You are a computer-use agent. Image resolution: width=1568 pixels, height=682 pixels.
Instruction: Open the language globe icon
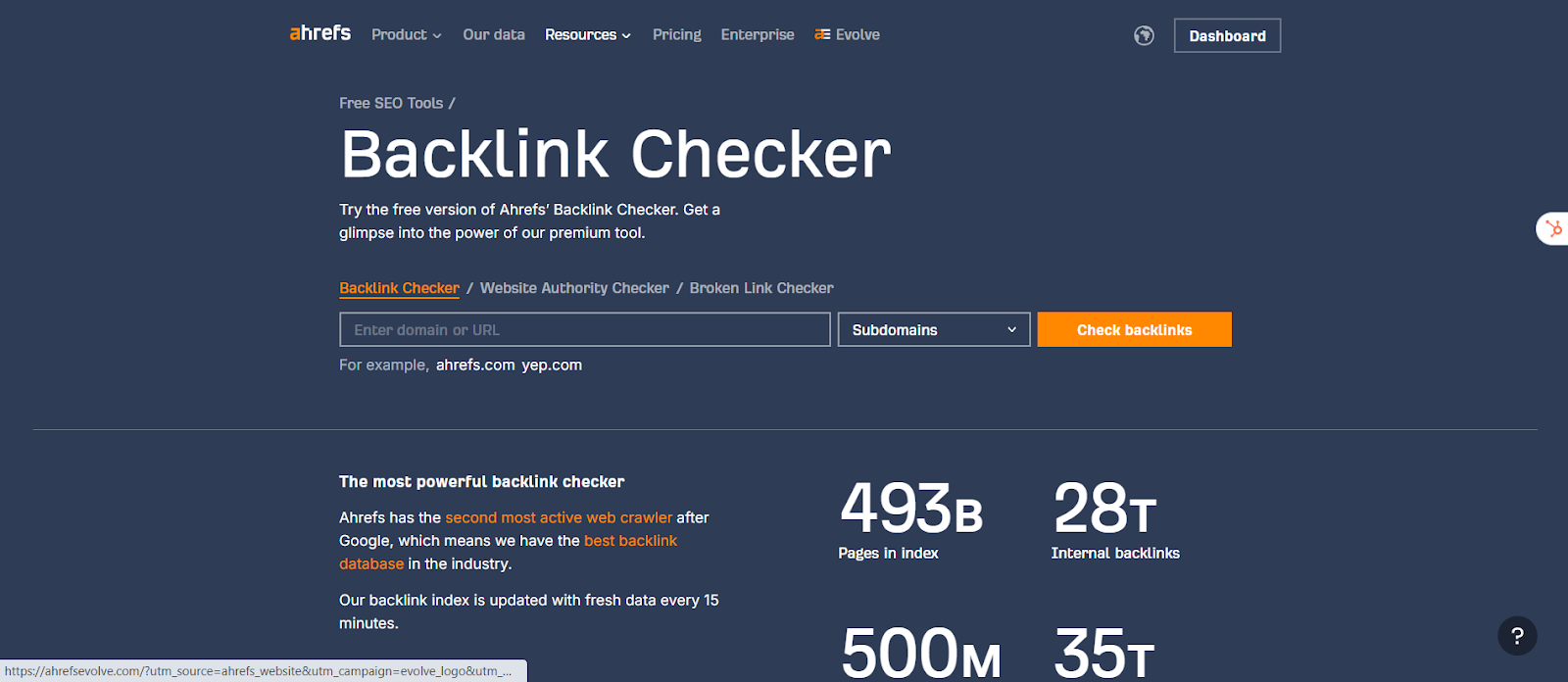pyautogui.click(x=1144, y=35)
